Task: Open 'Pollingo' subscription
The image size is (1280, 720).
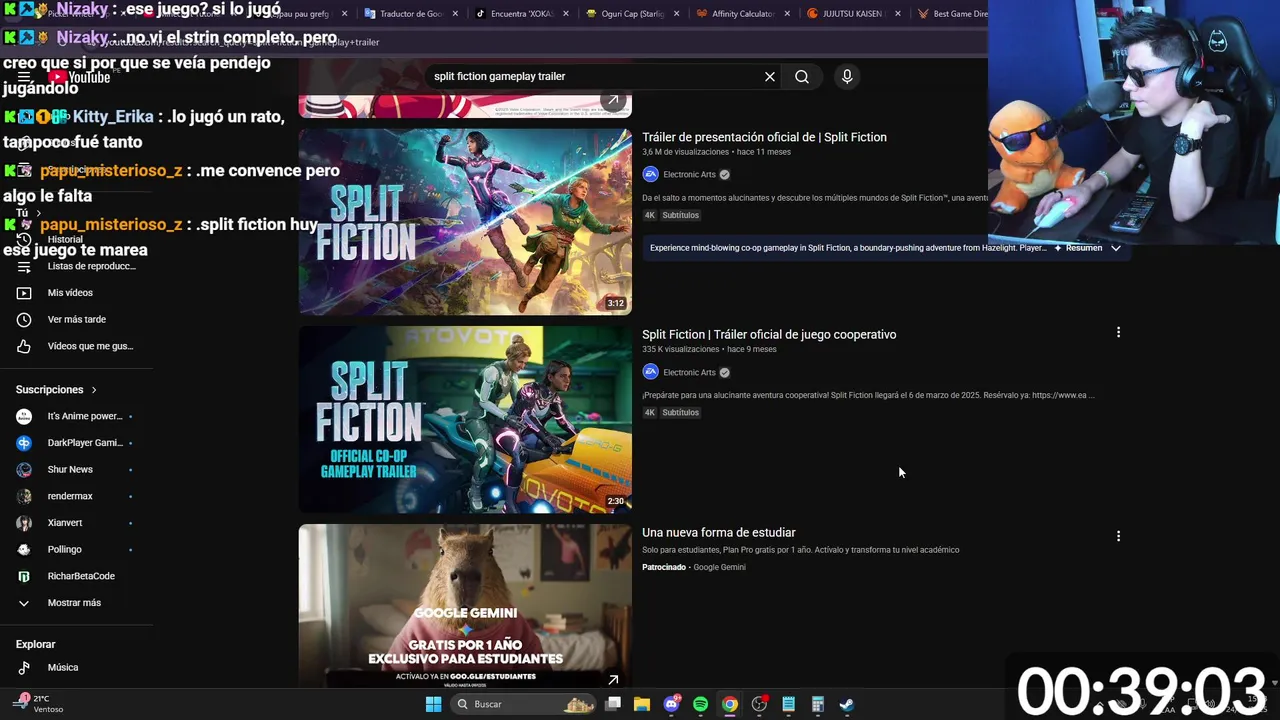Action: [x=65, y=550]
